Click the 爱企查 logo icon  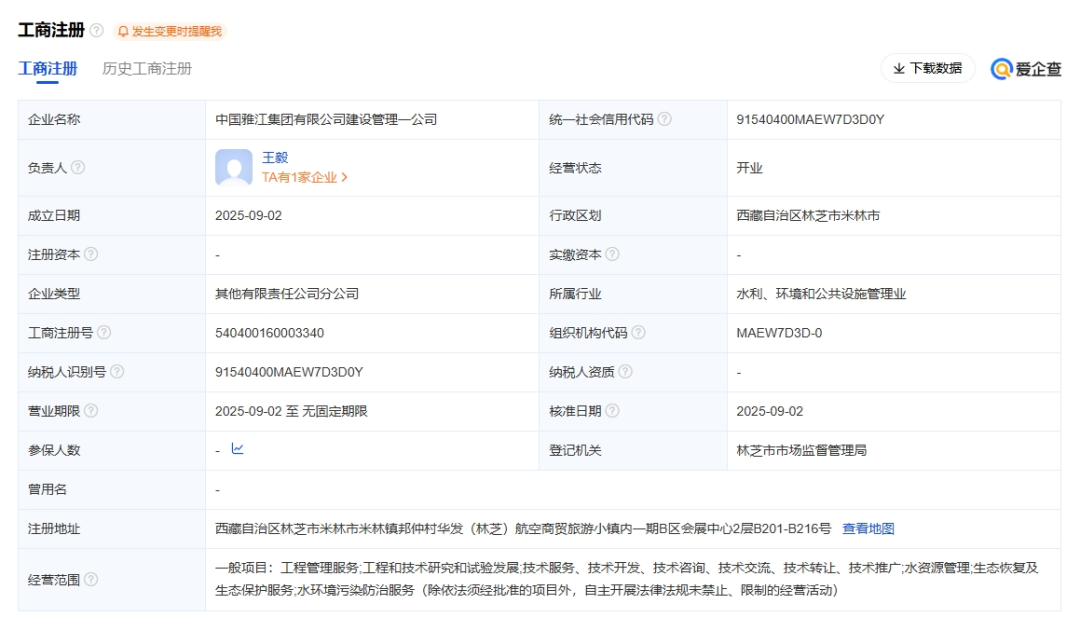click(x=999, y=70)
